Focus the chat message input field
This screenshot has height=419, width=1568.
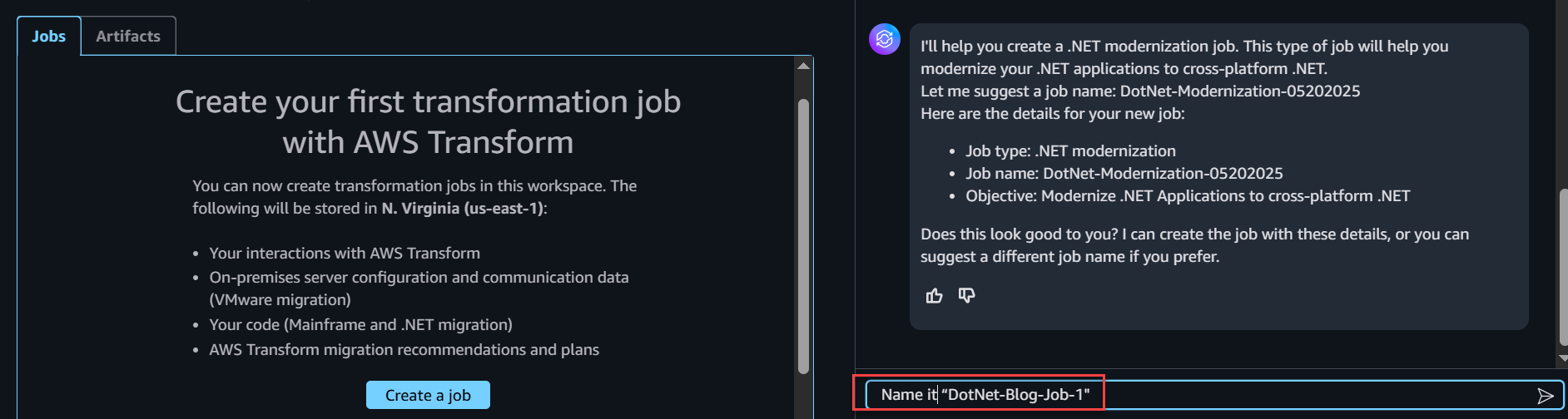coord(1213,395)
